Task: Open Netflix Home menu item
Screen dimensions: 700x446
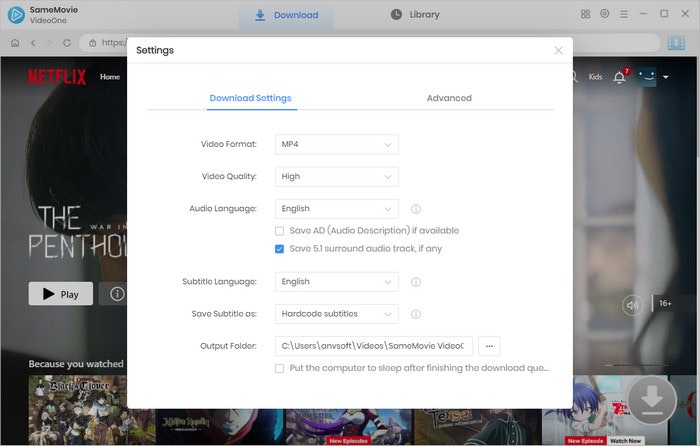Action: [x=110, y=77]
